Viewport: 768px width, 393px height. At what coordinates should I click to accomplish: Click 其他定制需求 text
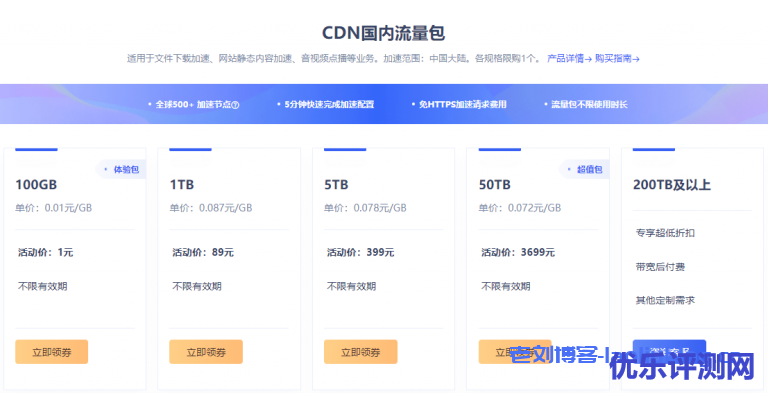point(665,300)
